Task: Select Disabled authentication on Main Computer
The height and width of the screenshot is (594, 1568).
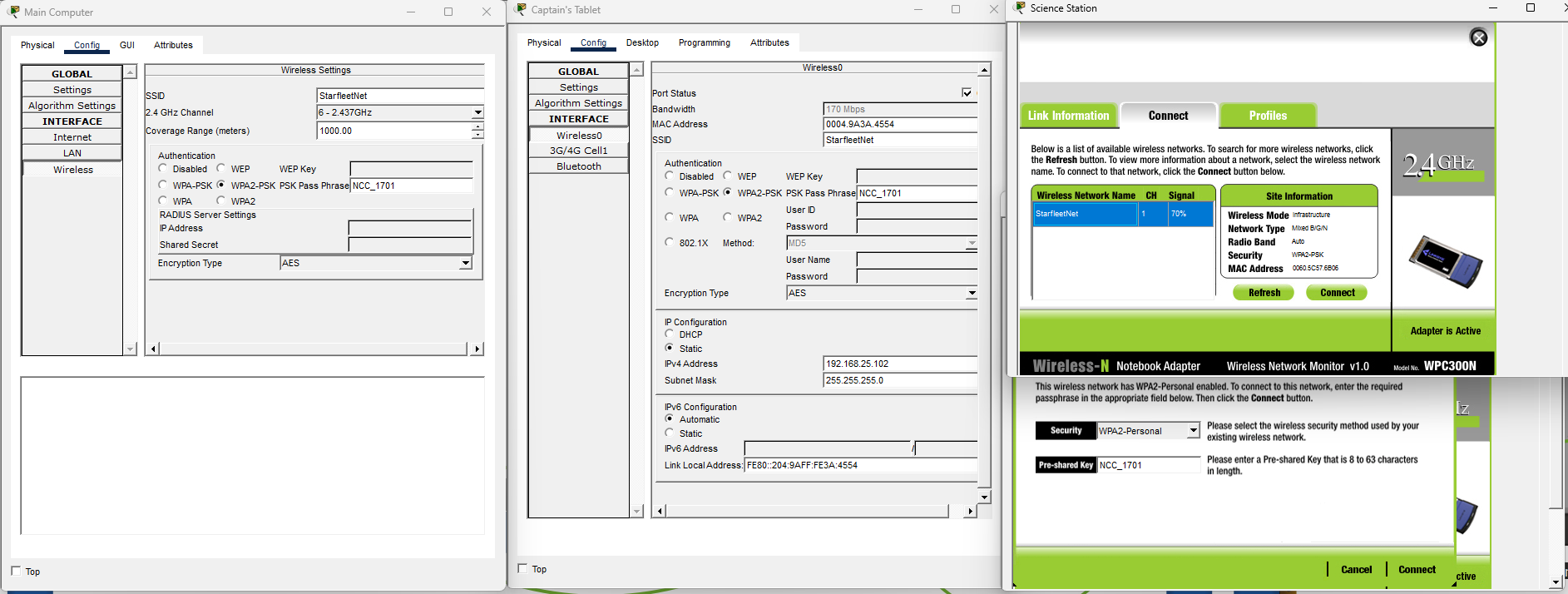Action: pyautogui.click(x=163, y=168)
